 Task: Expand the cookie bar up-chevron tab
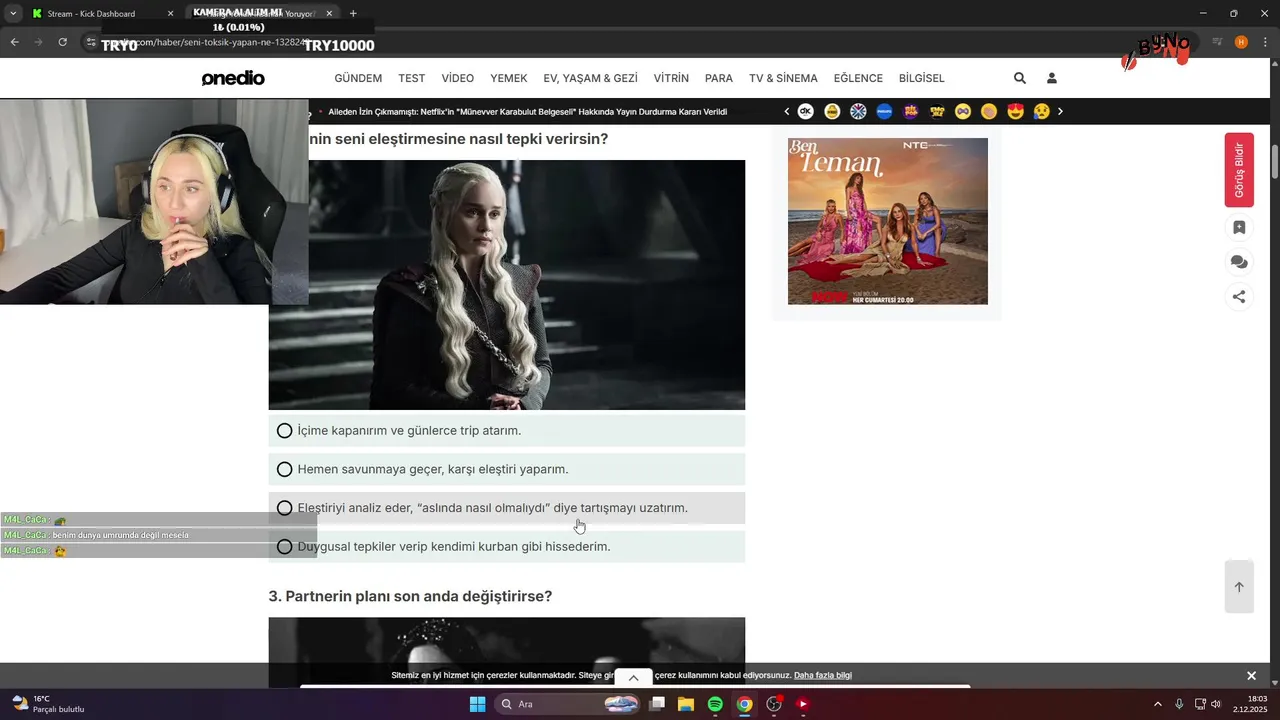tap(633, 678)
